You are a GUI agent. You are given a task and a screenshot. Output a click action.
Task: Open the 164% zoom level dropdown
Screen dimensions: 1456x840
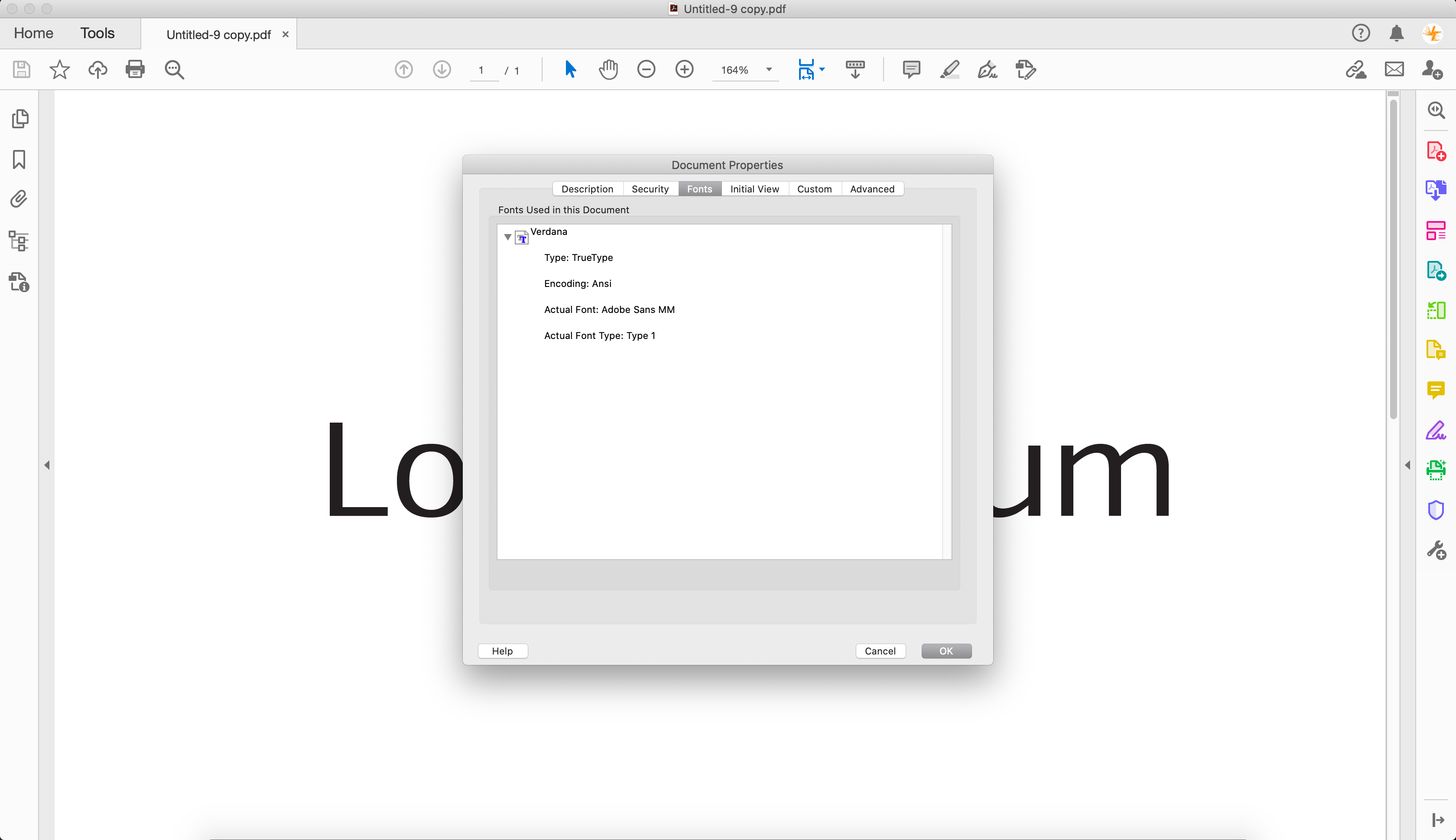[746, 69]
